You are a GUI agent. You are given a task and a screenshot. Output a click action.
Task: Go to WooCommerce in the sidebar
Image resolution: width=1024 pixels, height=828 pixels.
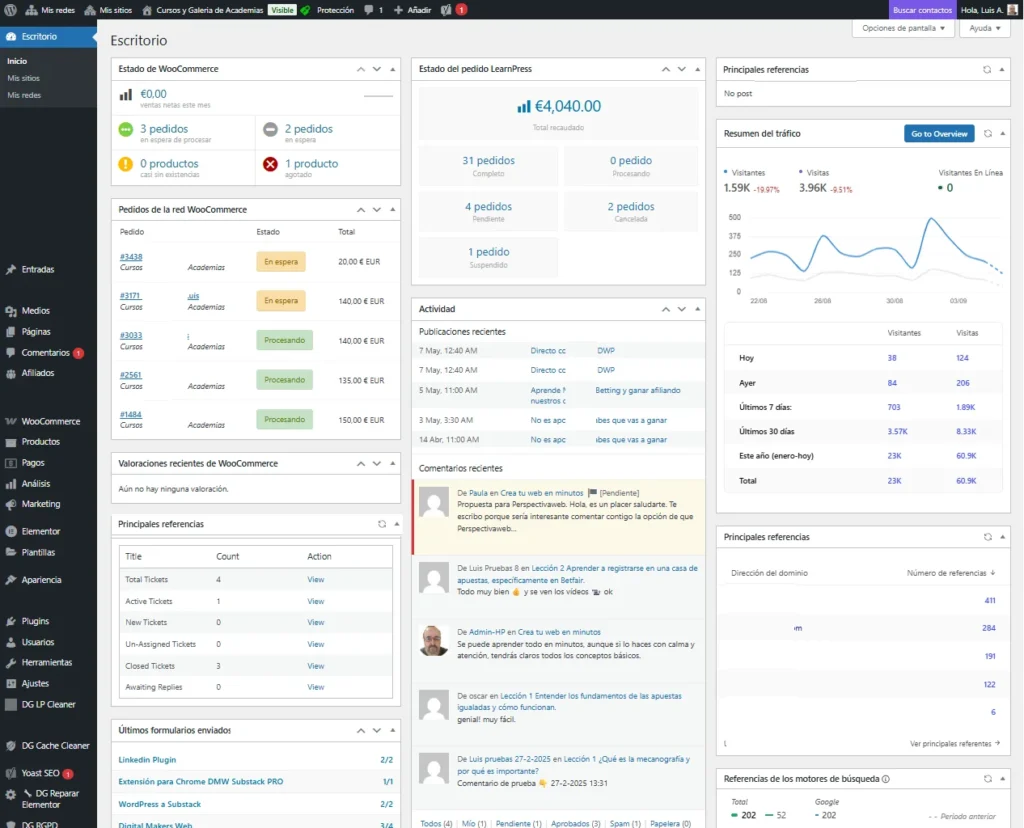tap(50, 421)
